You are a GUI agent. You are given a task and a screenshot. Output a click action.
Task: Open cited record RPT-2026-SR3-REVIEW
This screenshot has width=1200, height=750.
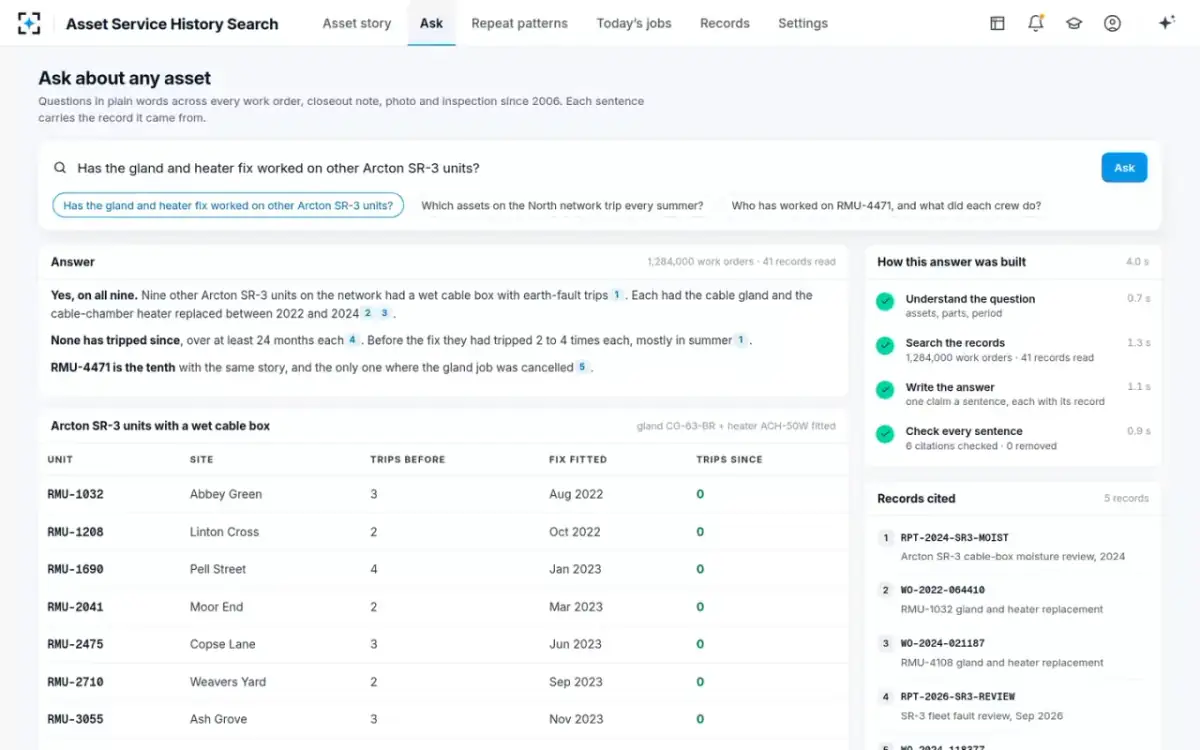pyautogui.click(x=1012, y=705)
